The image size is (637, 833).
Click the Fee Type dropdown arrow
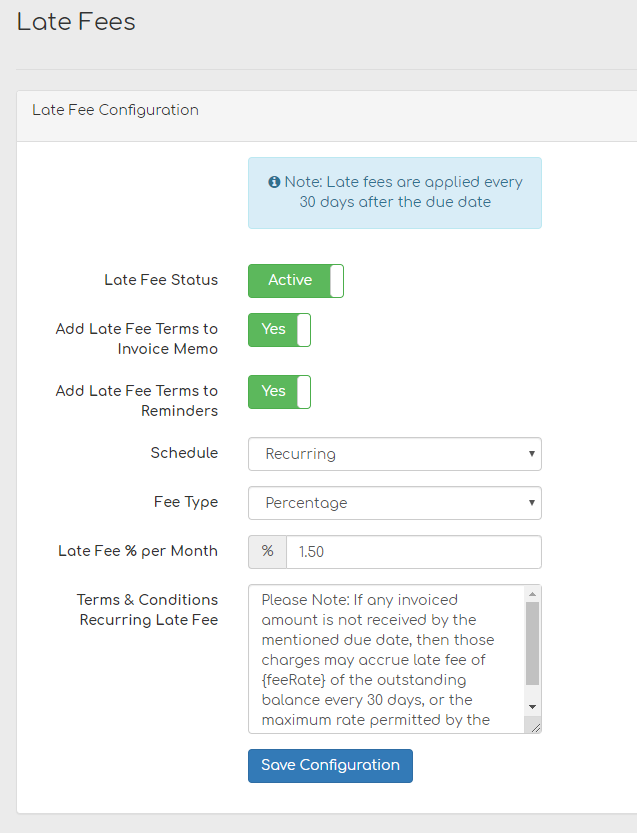[x=531, y=503]
